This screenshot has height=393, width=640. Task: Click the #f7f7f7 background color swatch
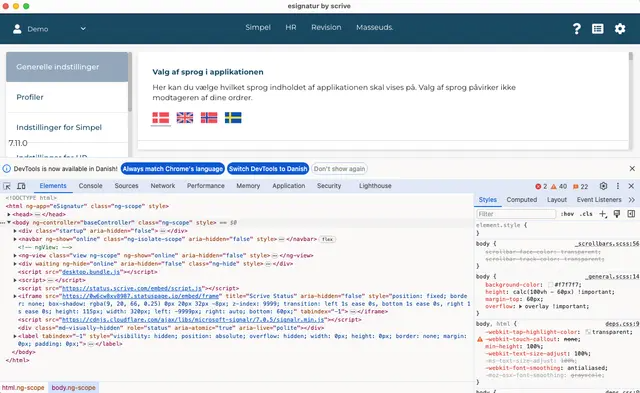pyautogui.click(x=551, y=284)
